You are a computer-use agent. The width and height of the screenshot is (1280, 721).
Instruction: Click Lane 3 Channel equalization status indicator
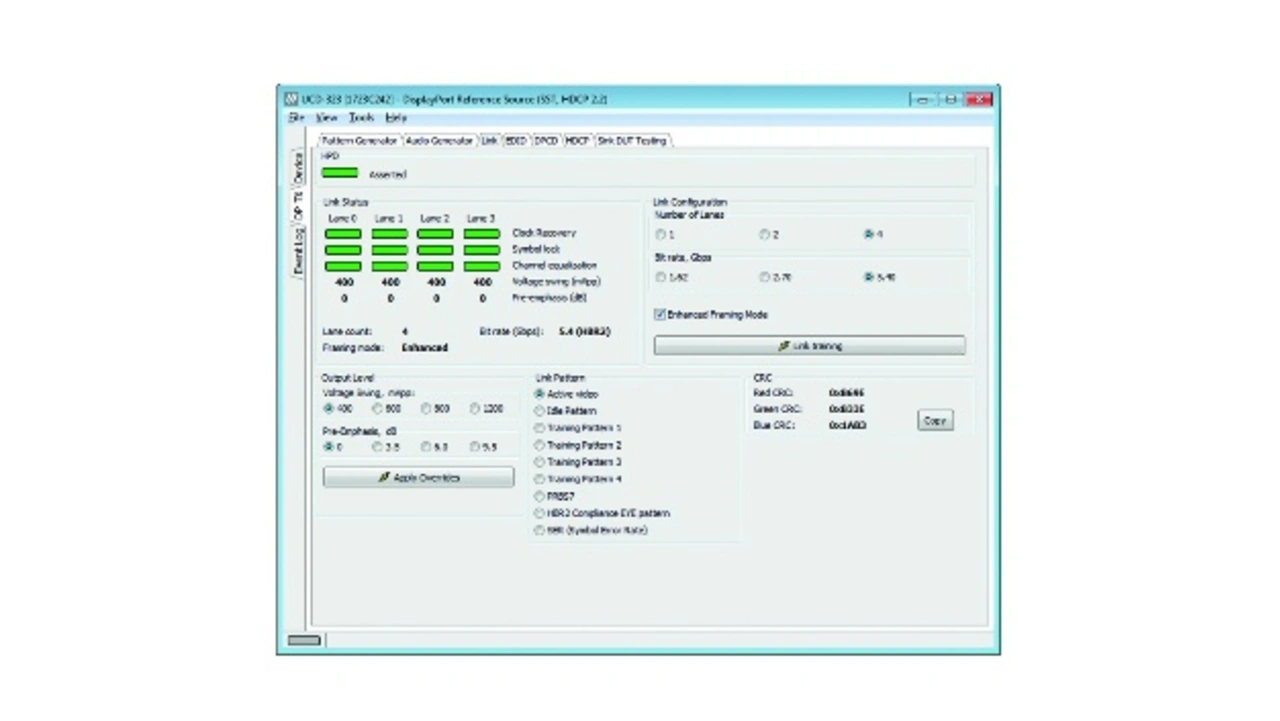482,266
